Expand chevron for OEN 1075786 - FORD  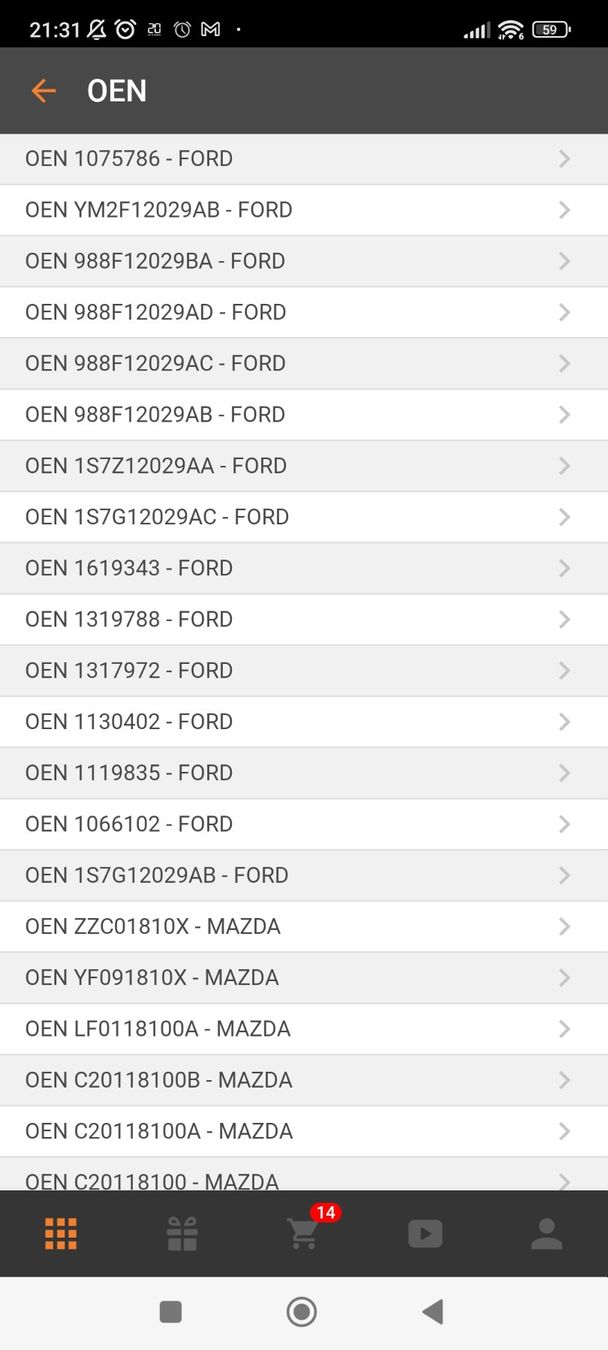coord(564,159)
